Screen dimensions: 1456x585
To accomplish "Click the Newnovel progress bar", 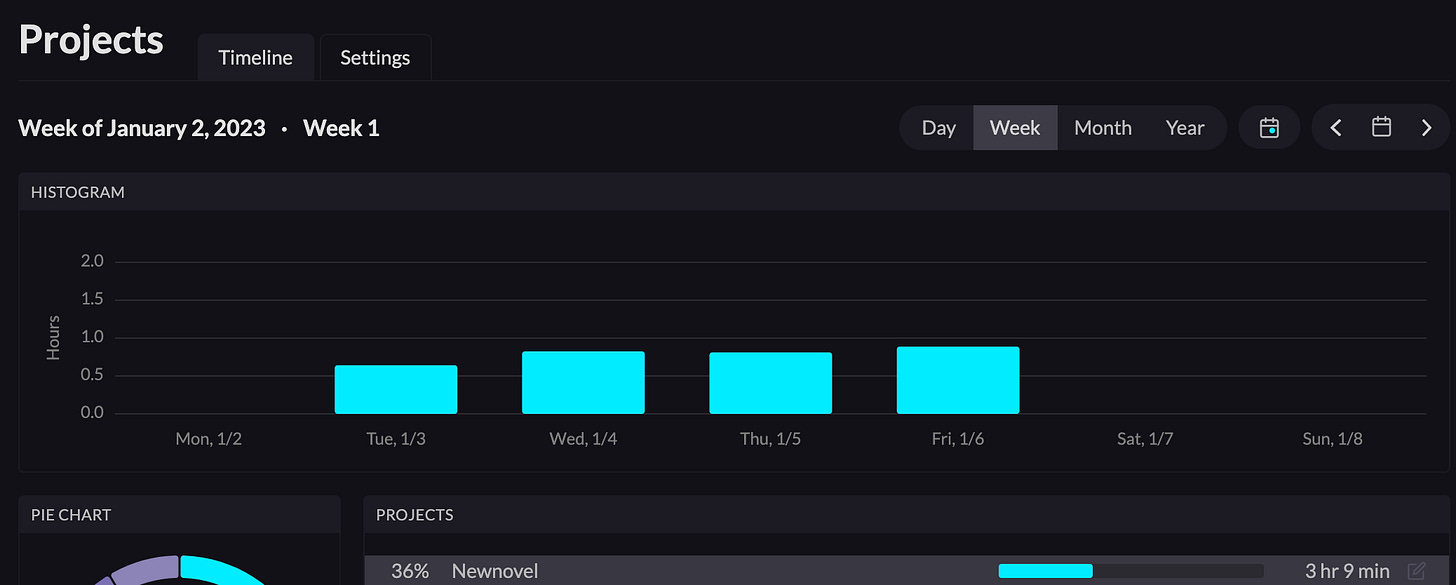I will [x=1131, y=571].
